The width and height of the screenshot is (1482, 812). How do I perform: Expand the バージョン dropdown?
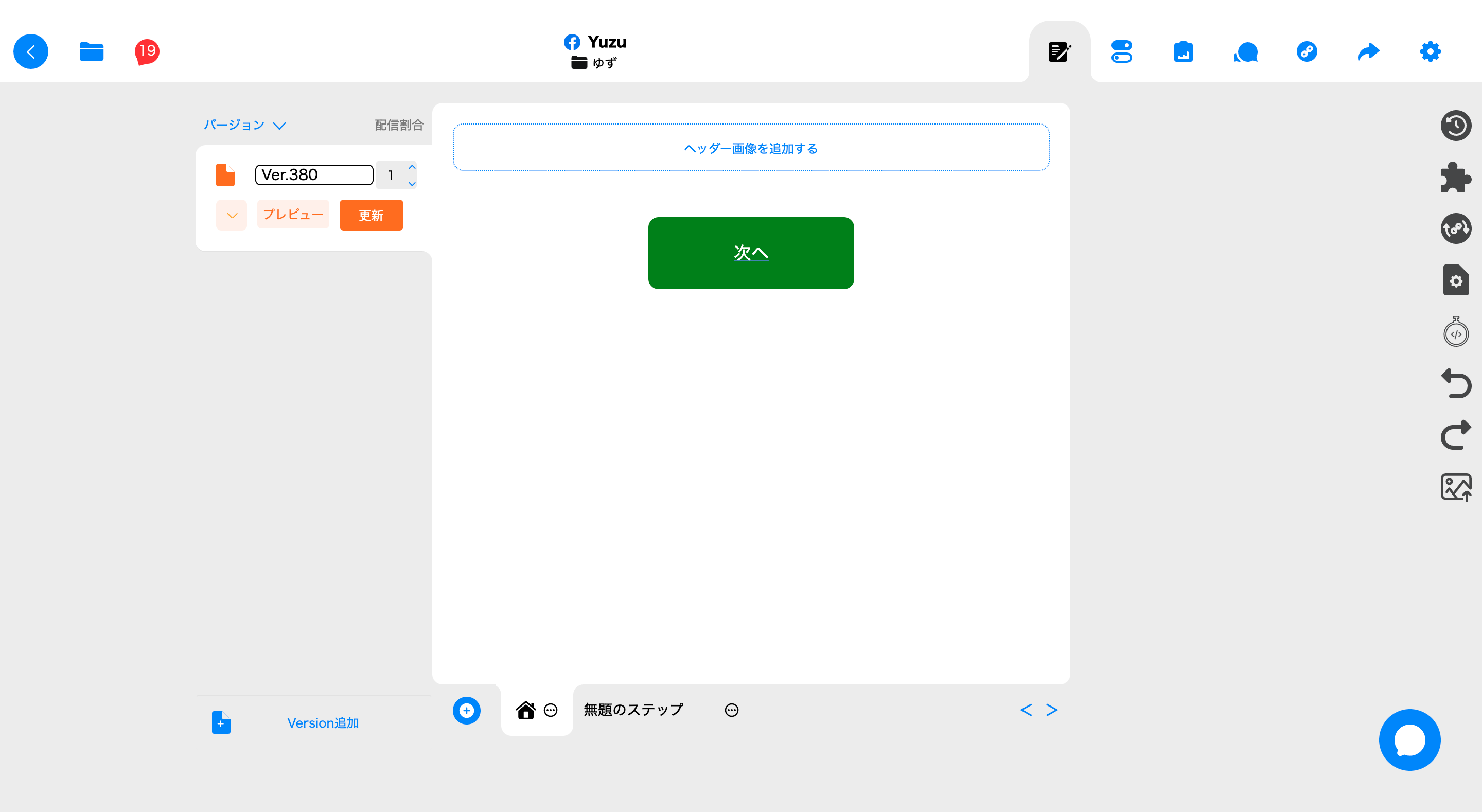[245, 125]
